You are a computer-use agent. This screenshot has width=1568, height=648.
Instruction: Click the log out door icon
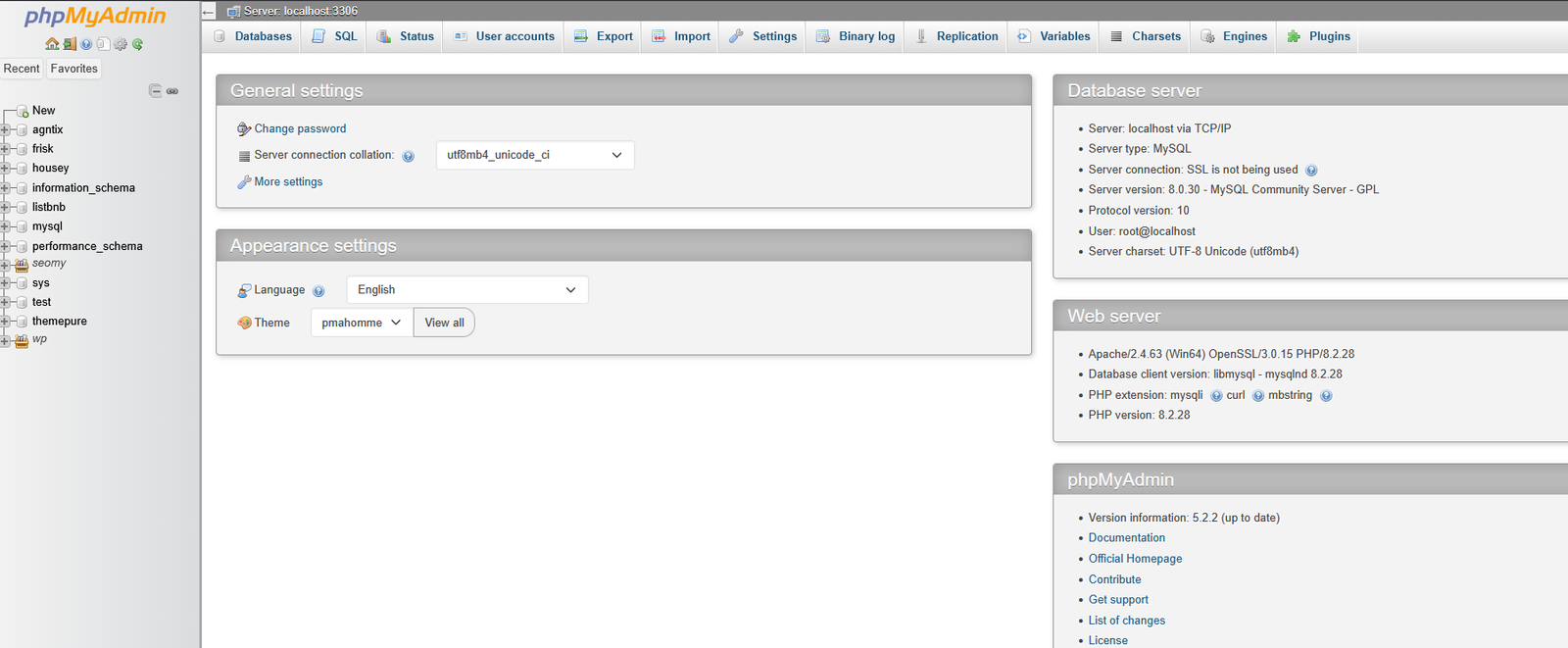70,44
